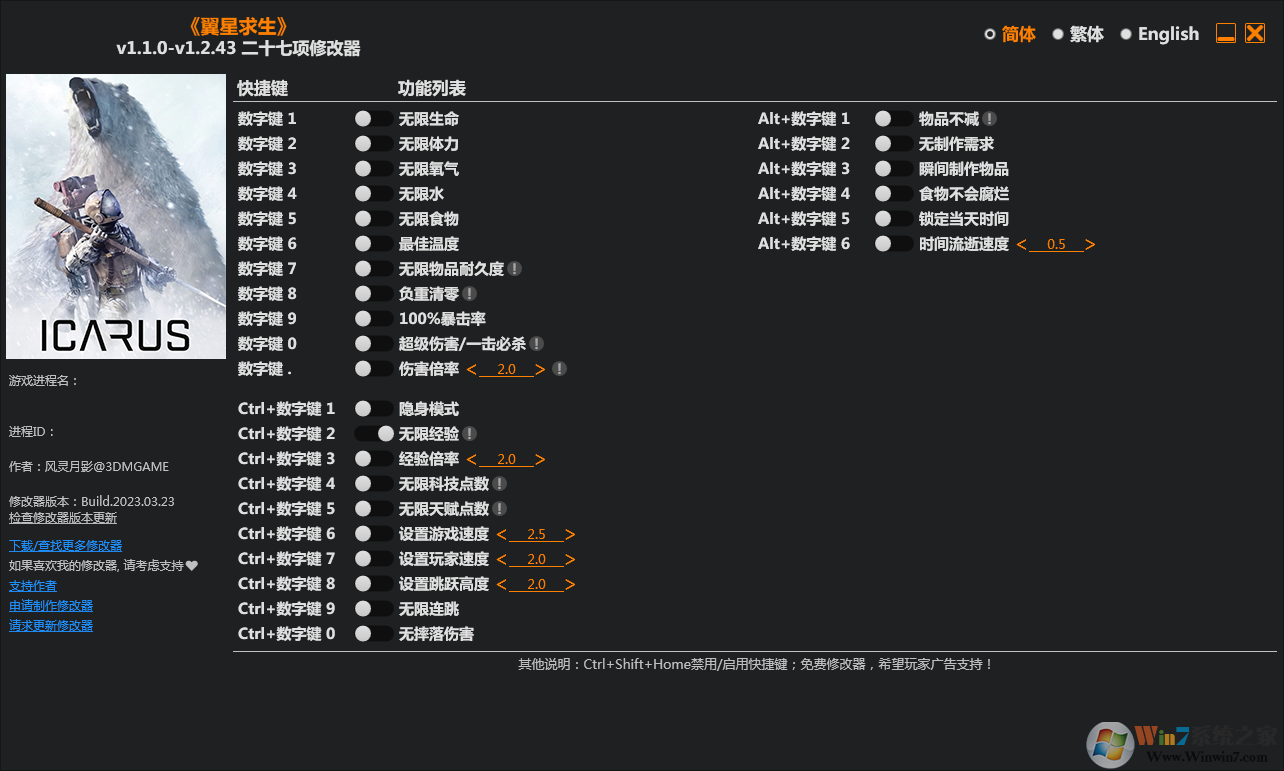点击支持作者链接
Viewport: 1284px width, 771px height.
32,585
